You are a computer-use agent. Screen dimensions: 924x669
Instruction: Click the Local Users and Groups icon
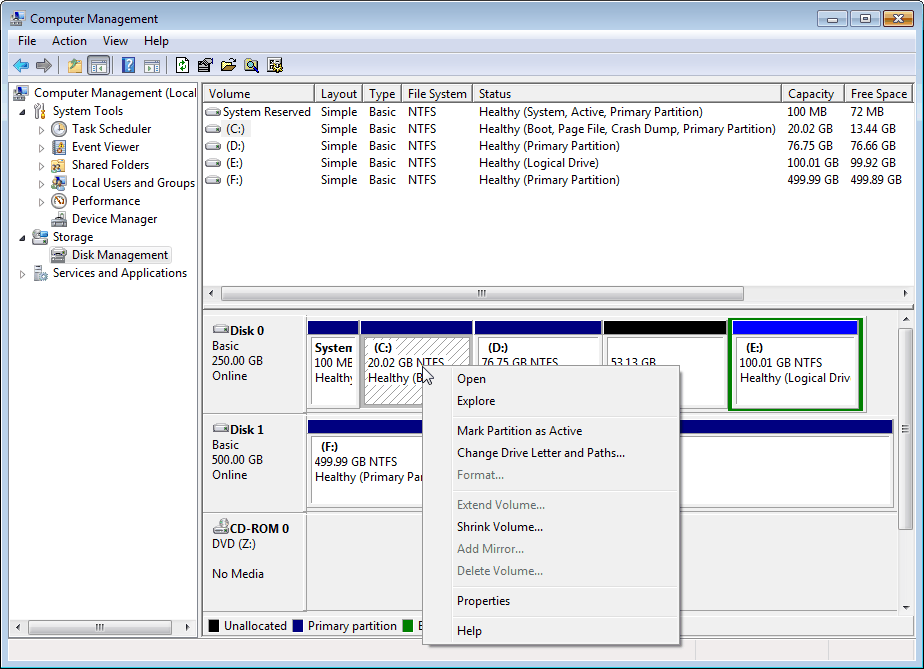click(x=58, y=183)
